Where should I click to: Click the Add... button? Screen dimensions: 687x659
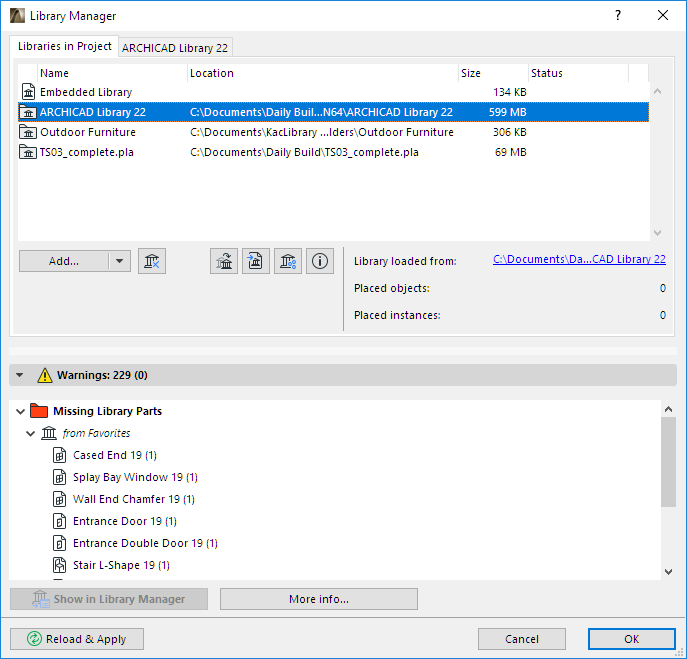pyautogui.click(x=64, y=261)
